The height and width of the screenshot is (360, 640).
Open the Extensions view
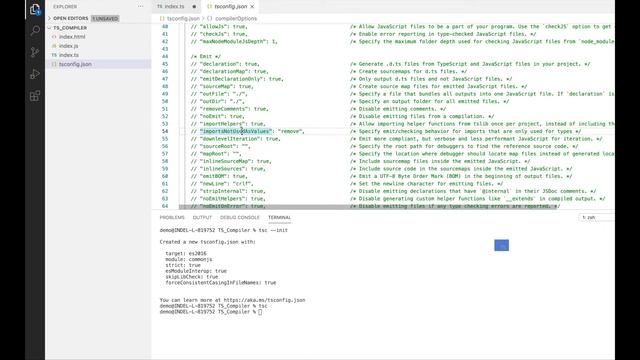click(x=35, y=96)
